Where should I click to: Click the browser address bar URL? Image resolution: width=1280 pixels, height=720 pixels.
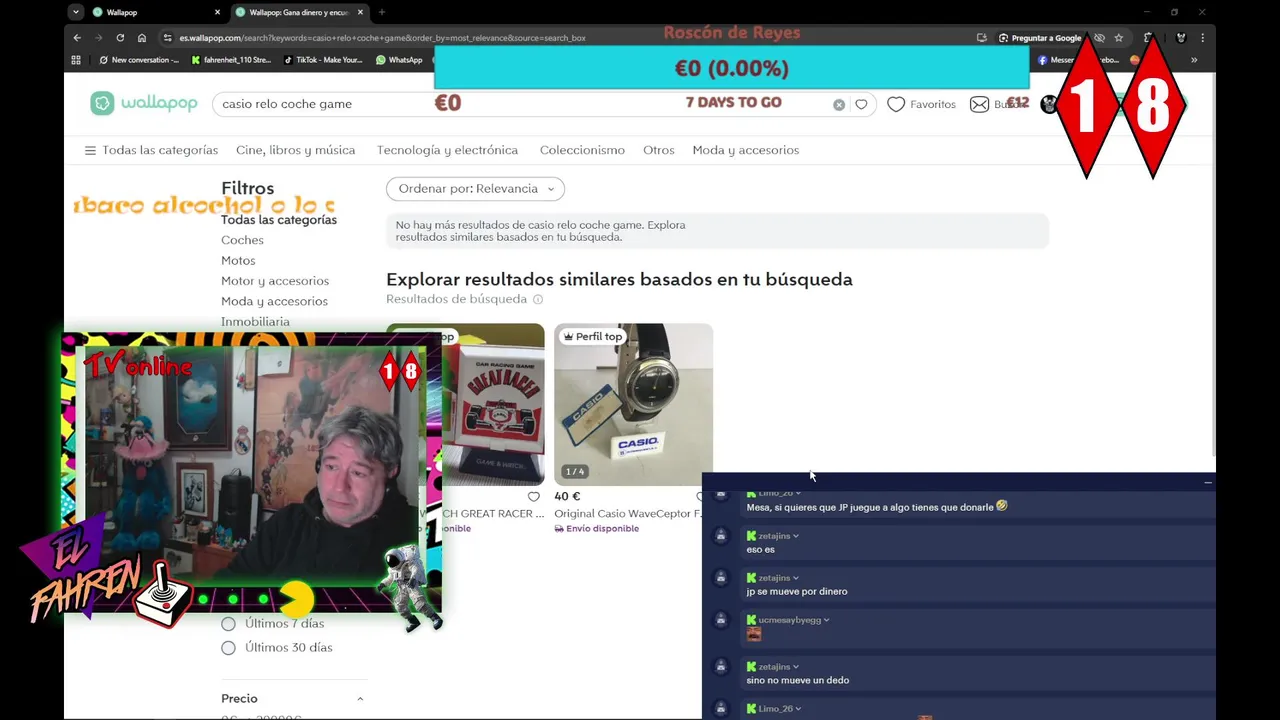tap(383, 38)
